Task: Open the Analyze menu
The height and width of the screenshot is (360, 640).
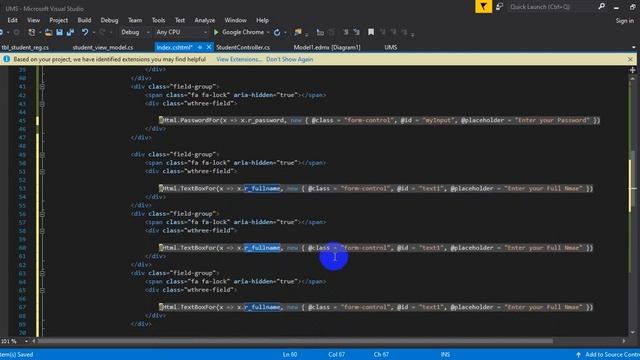Action: tap(204, 20)
